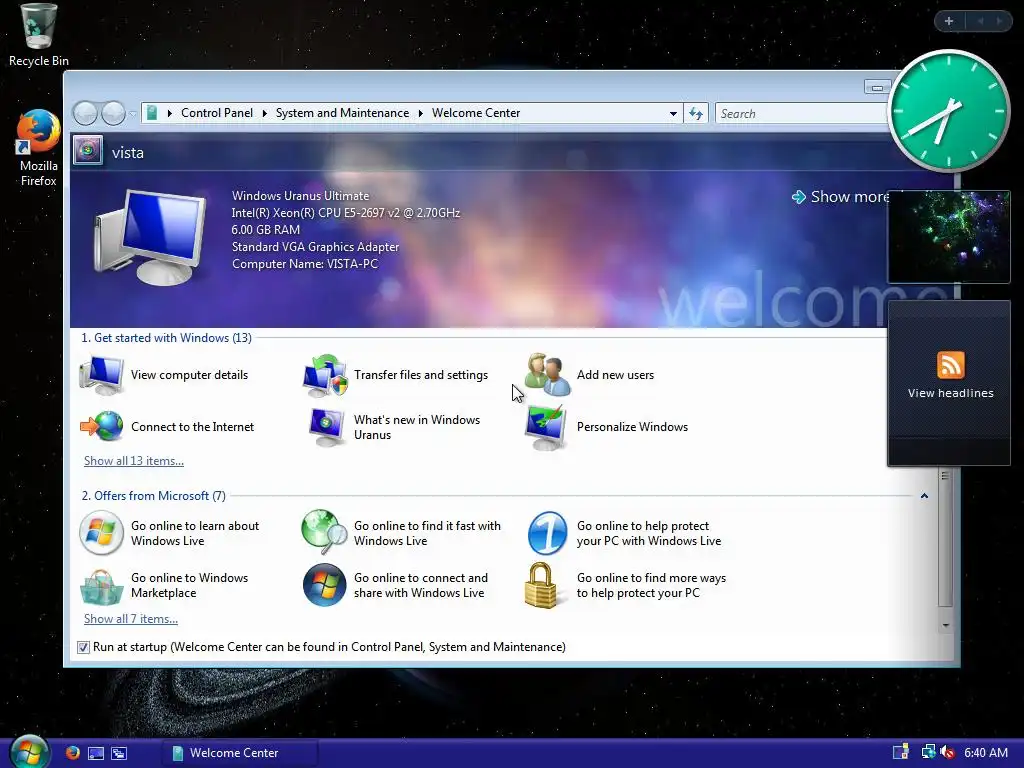The width and height of the screenshot is (1024, 768).
Task: Click the vista user account picture
Action: coord(88,151)
